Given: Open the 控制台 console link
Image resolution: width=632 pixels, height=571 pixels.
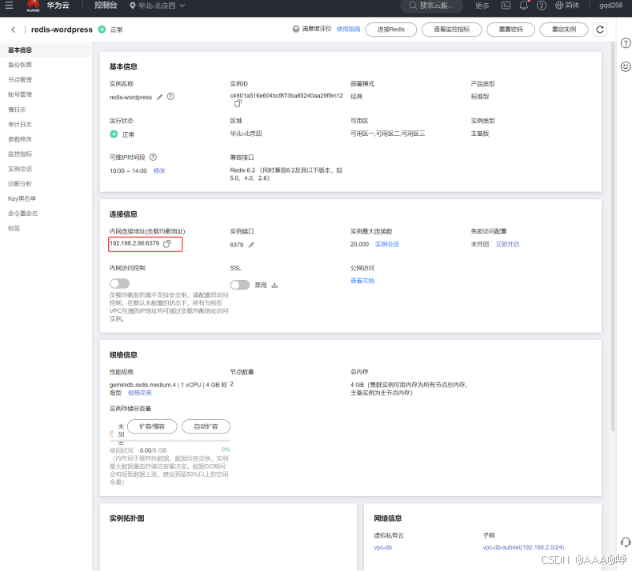Looking at the screenshot, I should click(106, 5).
